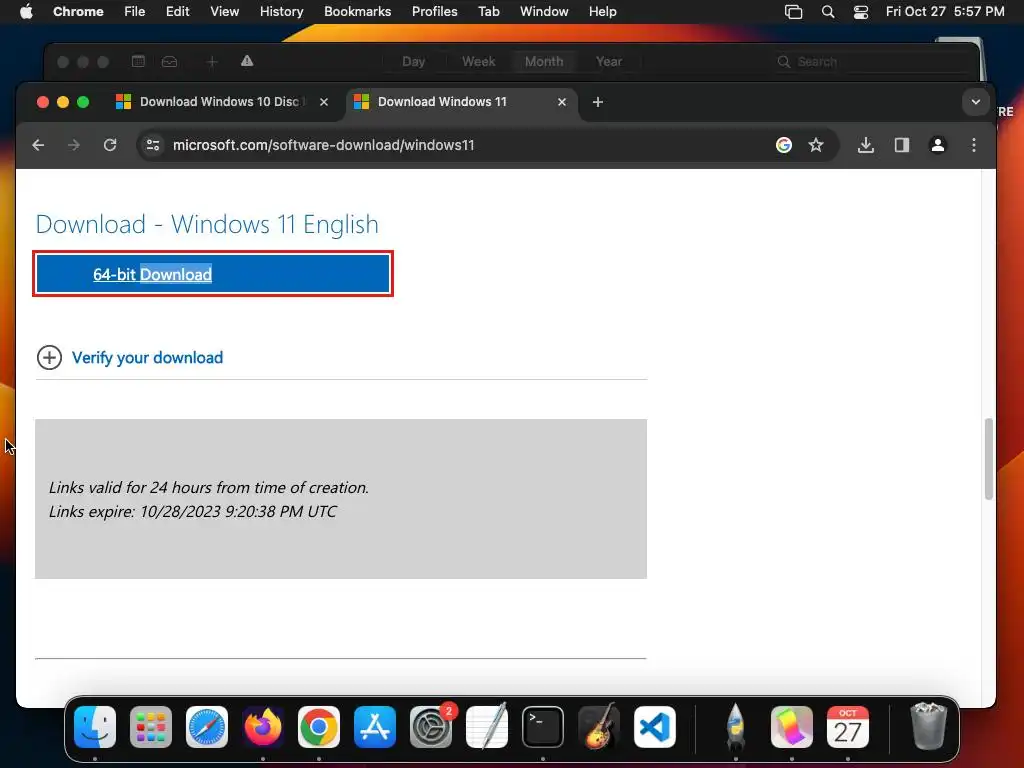Click calendars list icon in Calendar window
This screenshot has height=768, width=1024.
coord(138,61)
